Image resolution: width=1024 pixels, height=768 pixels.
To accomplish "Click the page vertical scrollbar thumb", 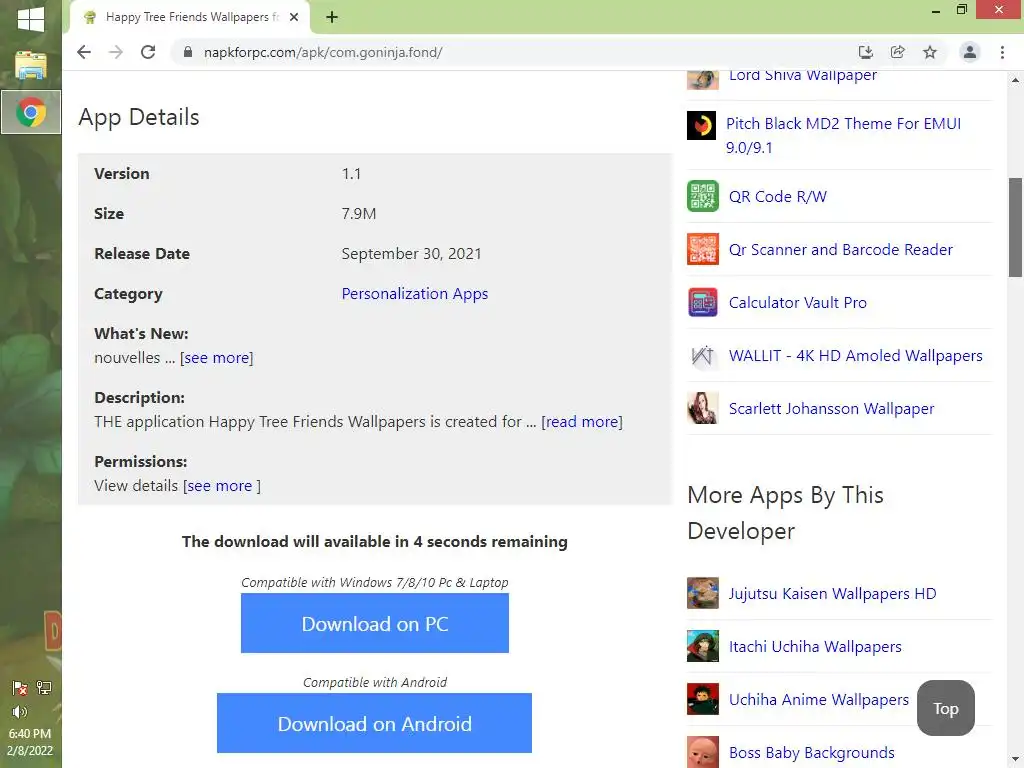I will (1015, 227).
